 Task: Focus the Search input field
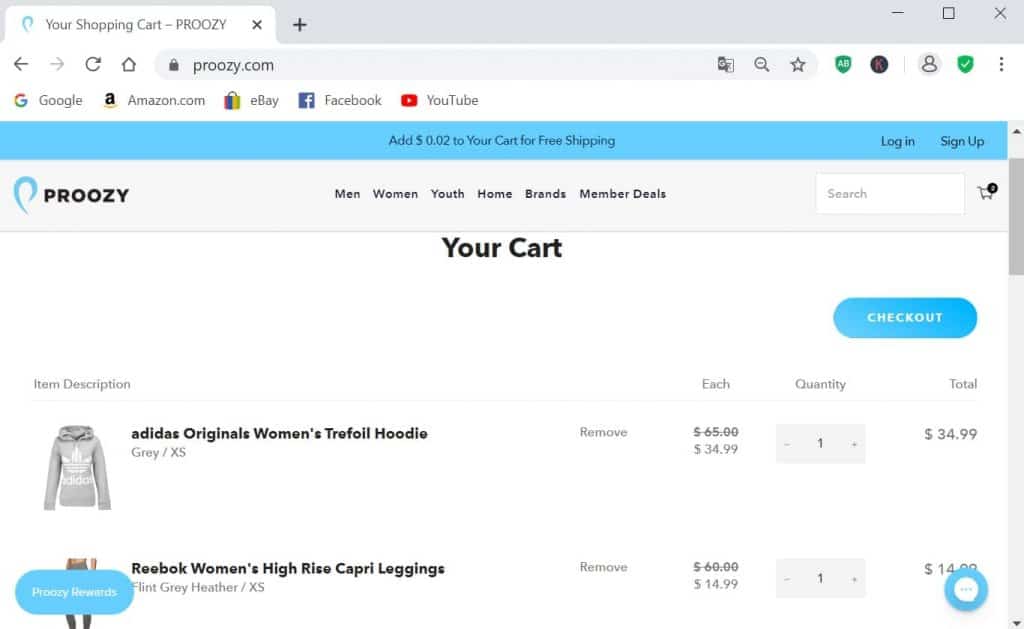pos(890,193)
